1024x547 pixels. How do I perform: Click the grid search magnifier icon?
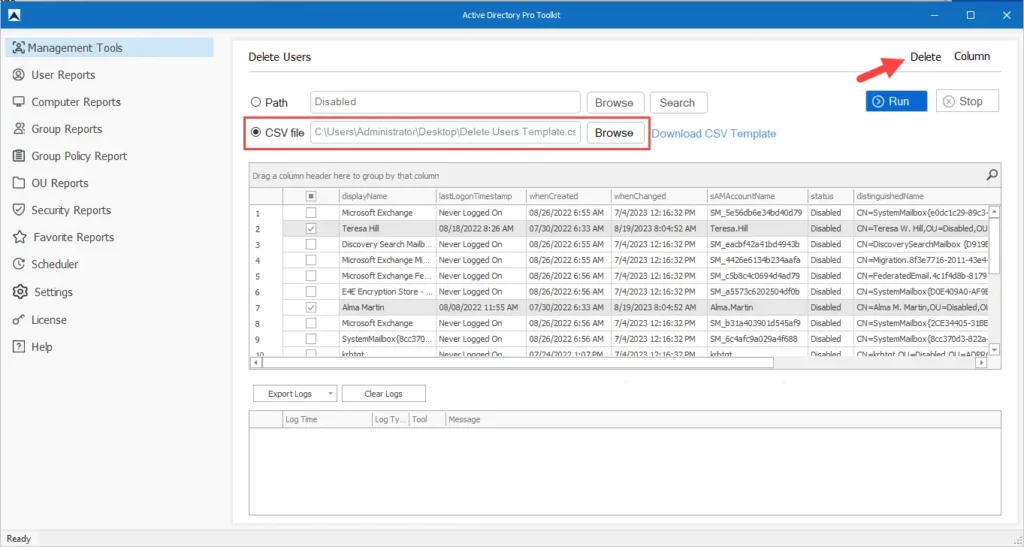point(991,175)
